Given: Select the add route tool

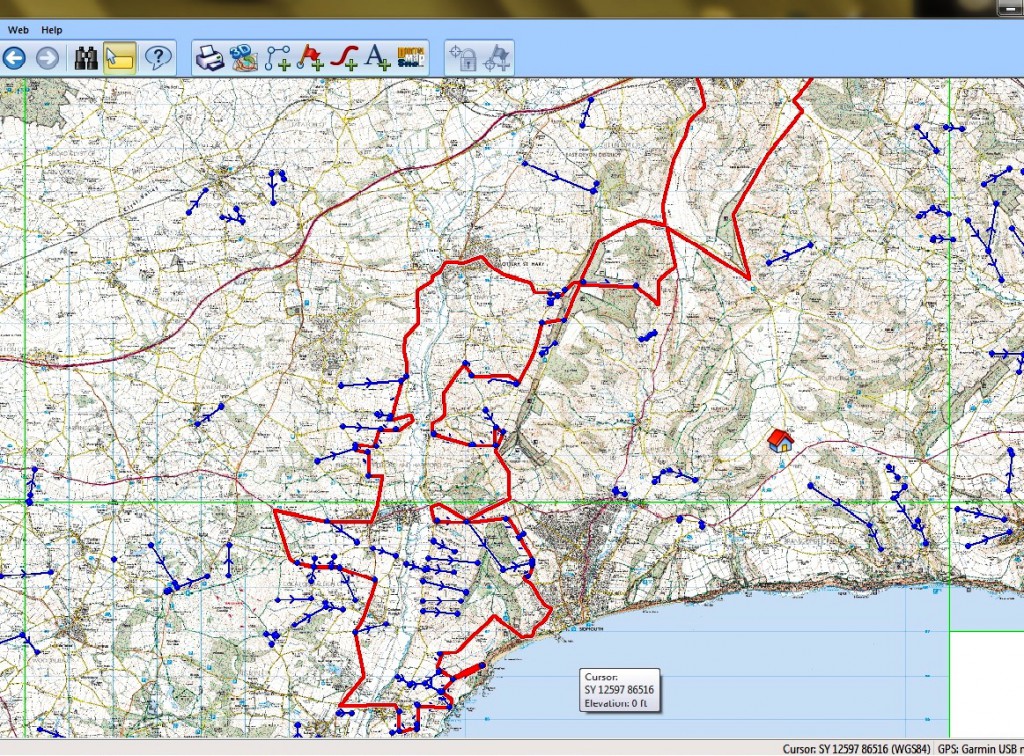Looking at the screenshot, I should pyautogui.click(x=277, y=59).
